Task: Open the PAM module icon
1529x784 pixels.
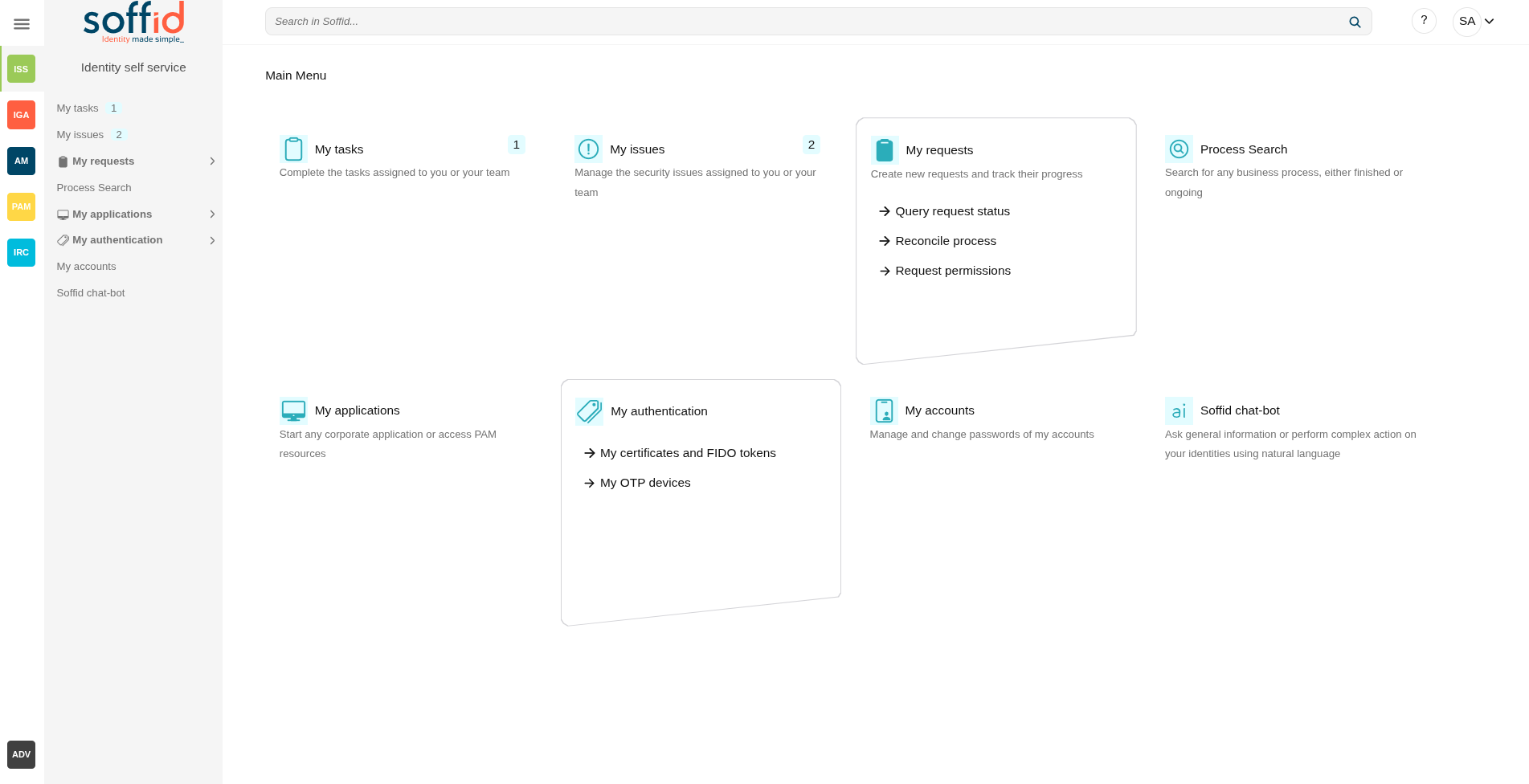Action: [x=21, y=206]
